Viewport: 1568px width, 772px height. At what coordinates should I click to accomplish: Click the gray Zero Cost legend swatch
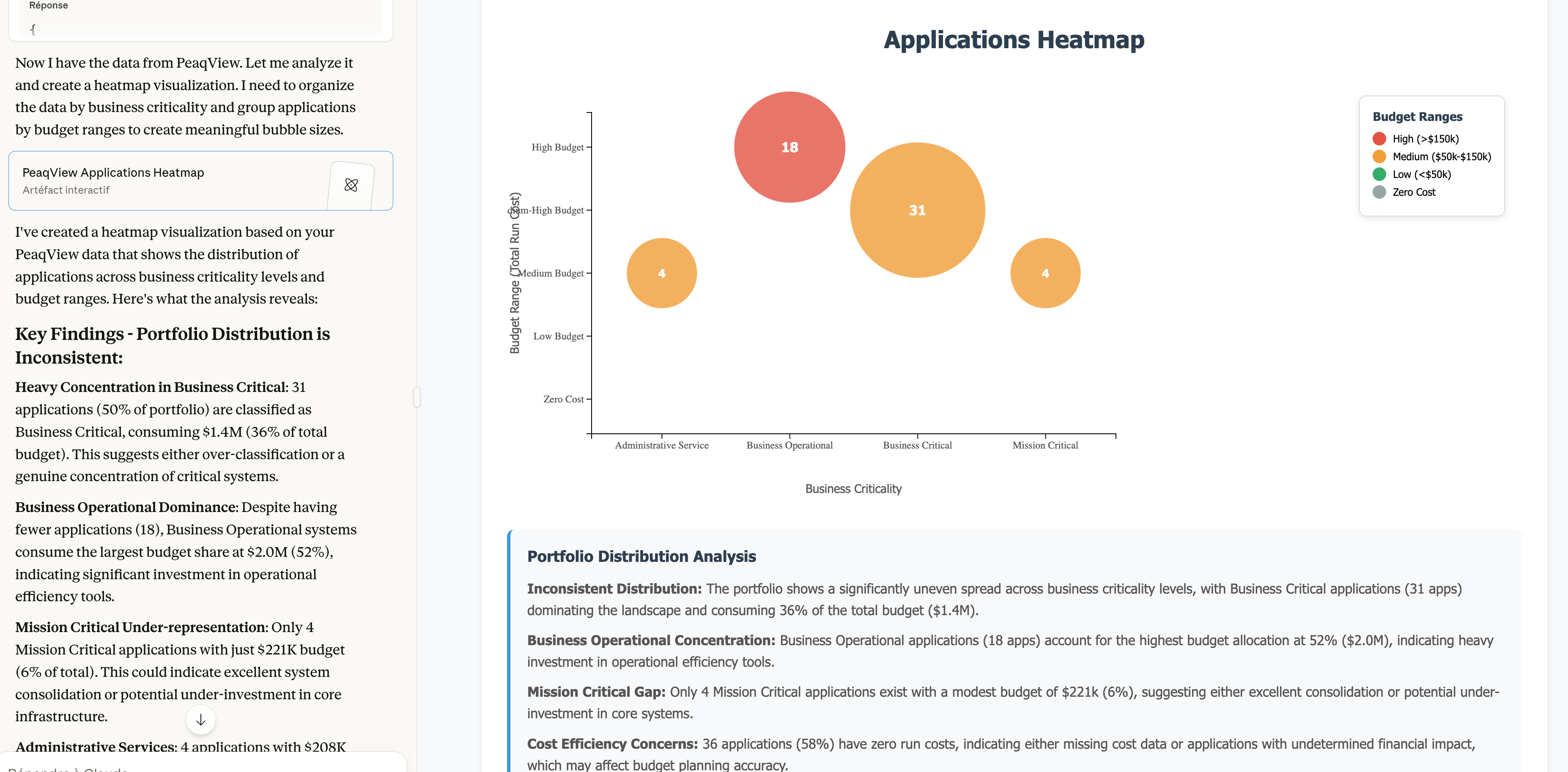(x=1379, y=192)
